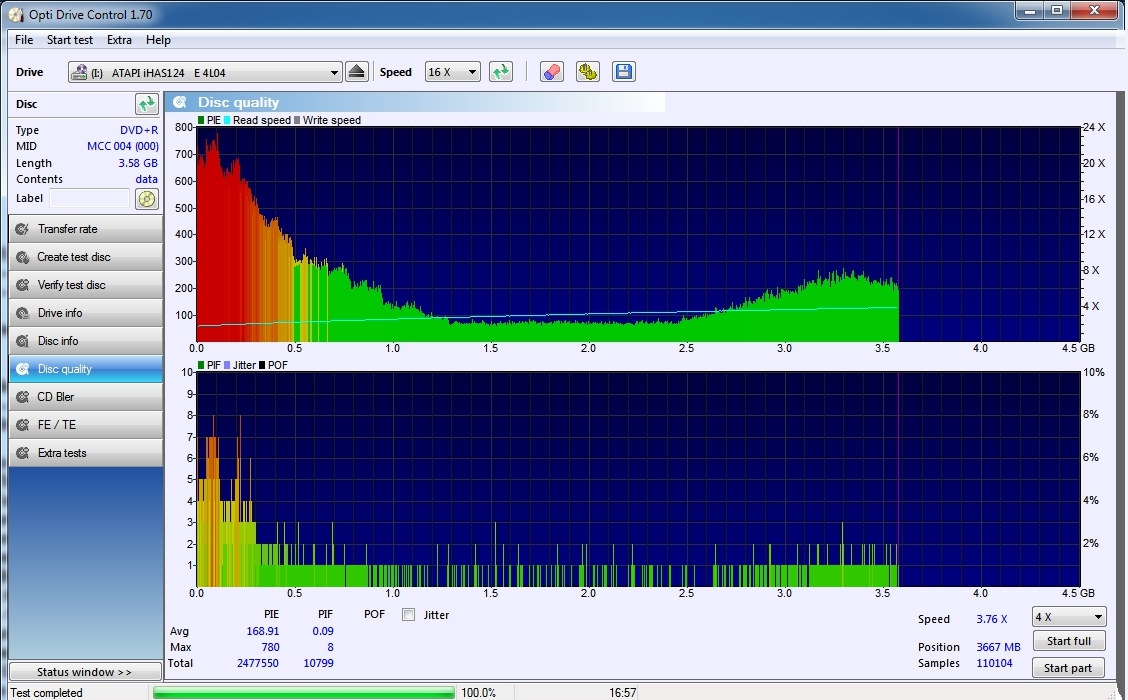Open Drive info section
Image resolution: width=1128 pixels, height=700 pixels.
coord(86,313)
